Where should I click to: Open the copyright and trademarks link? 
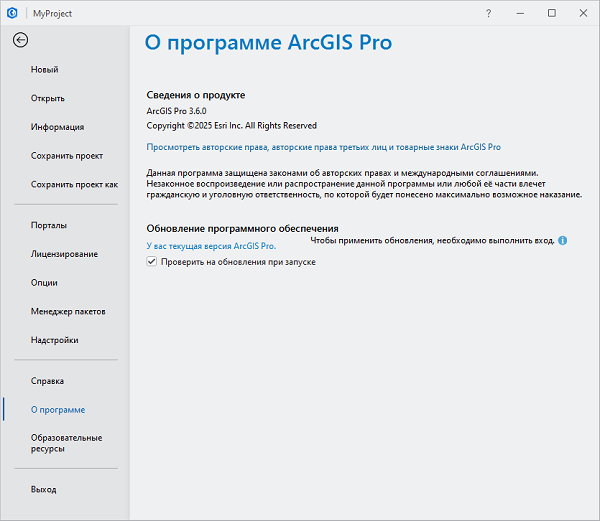pos(324,147)
